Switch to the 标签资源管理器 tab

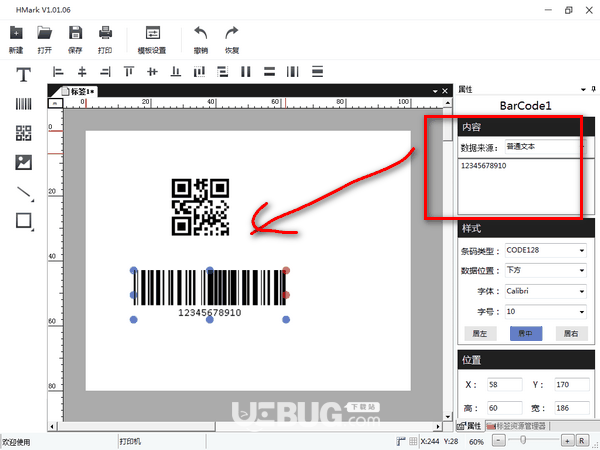pyautogui.click(x=517, y=426)
